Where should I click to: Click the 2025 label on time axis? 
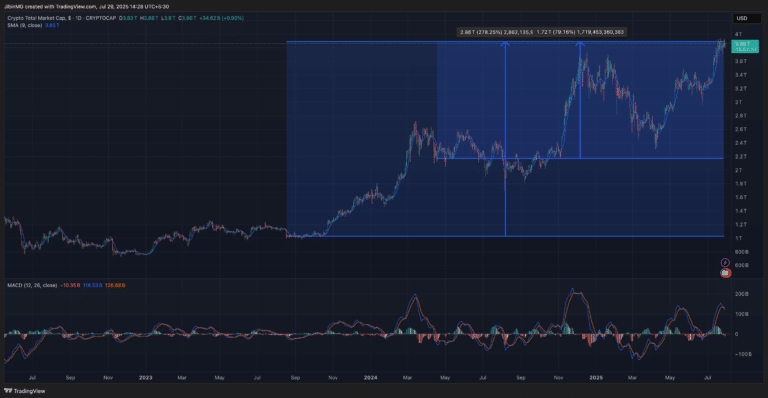(x=596, y=377)
